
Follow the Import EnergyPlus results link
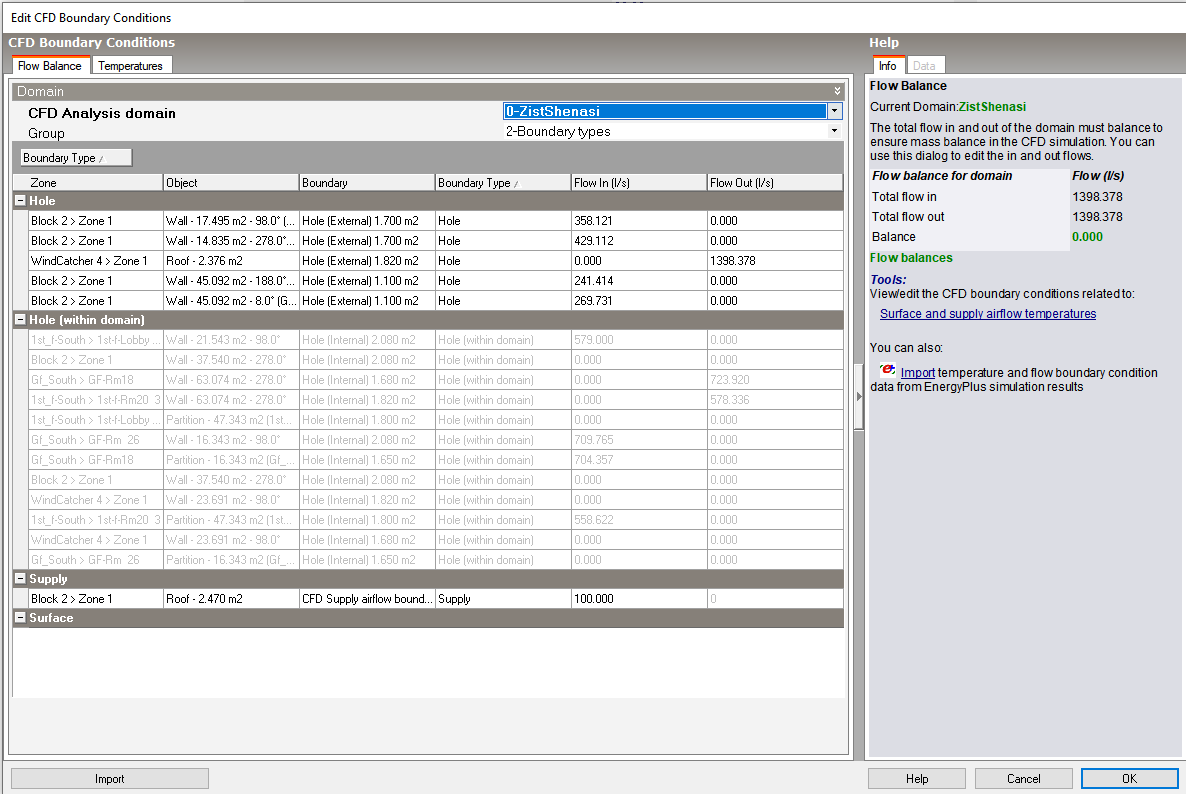(917, 373)
